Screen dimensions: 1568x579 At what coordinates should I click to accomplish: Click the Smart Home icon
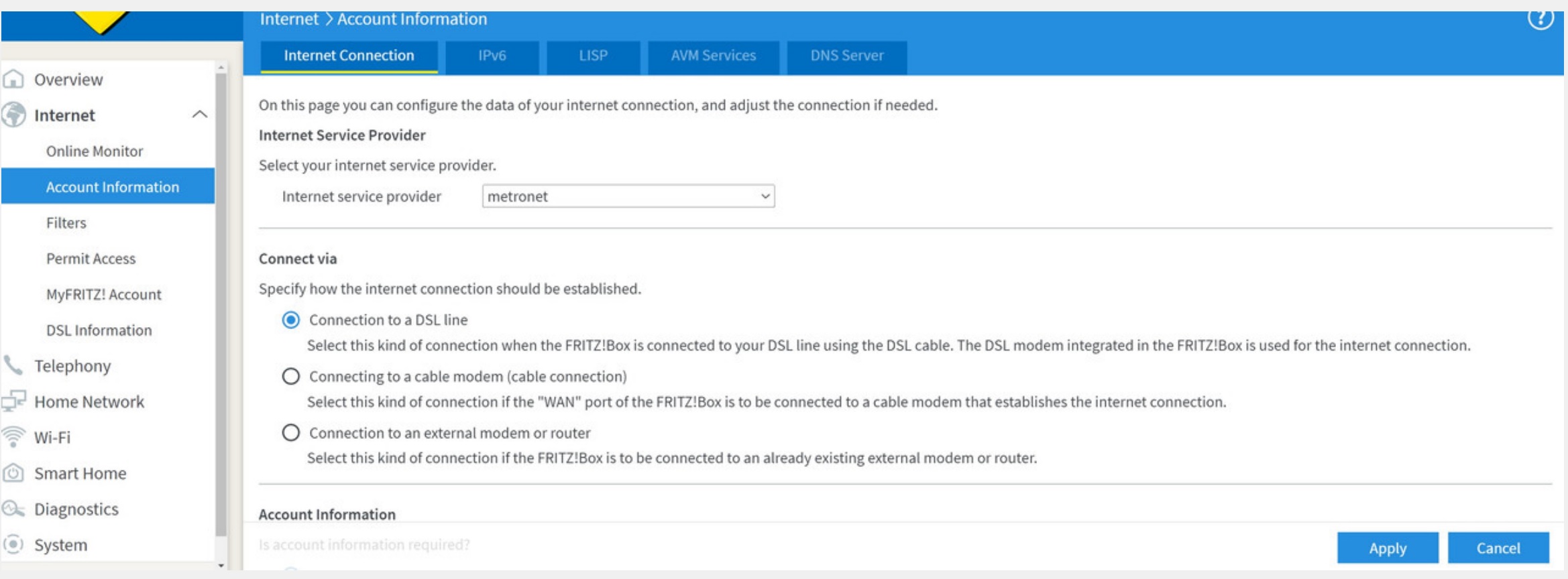pos(13,473)
